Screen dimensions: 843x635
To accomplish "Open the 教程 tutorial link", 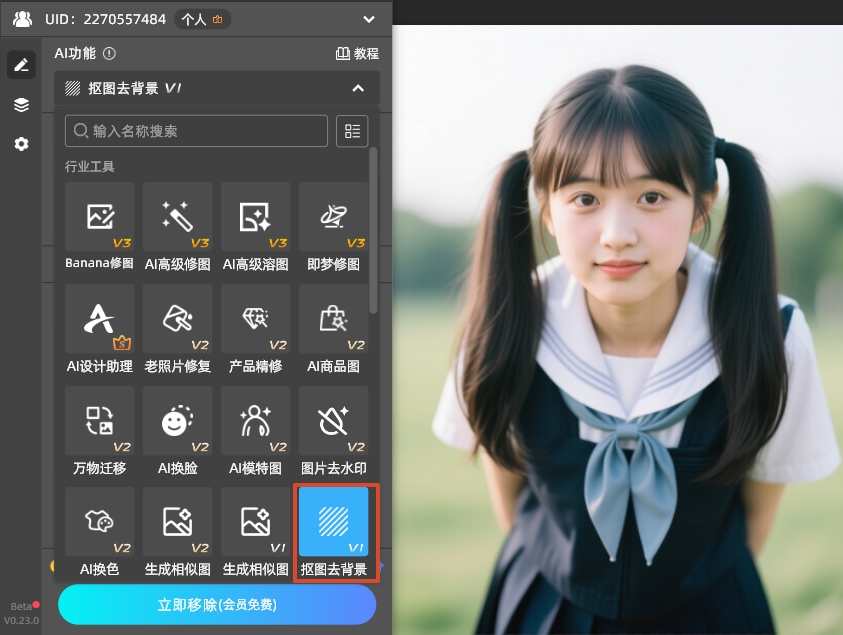I will [x=357, y=54].
